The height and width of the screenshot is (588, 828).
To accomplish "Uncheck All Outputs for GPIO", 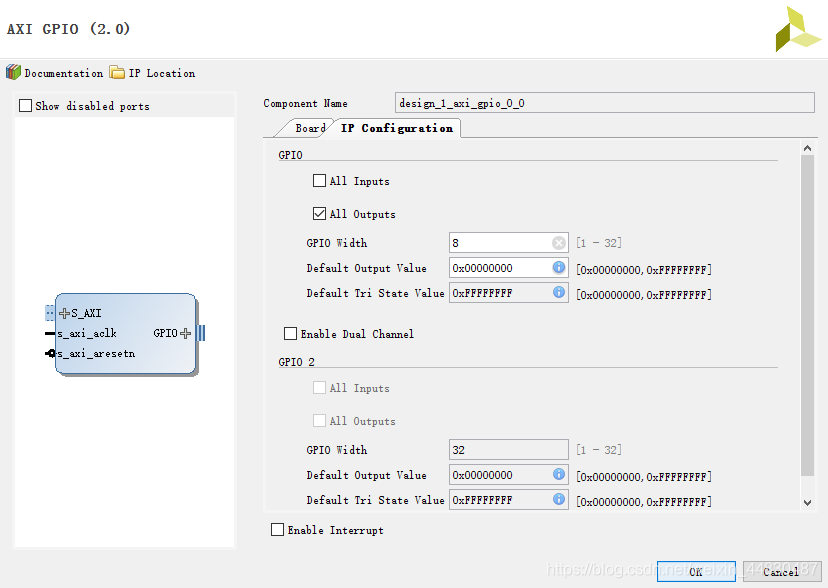I will coord(319,214).
